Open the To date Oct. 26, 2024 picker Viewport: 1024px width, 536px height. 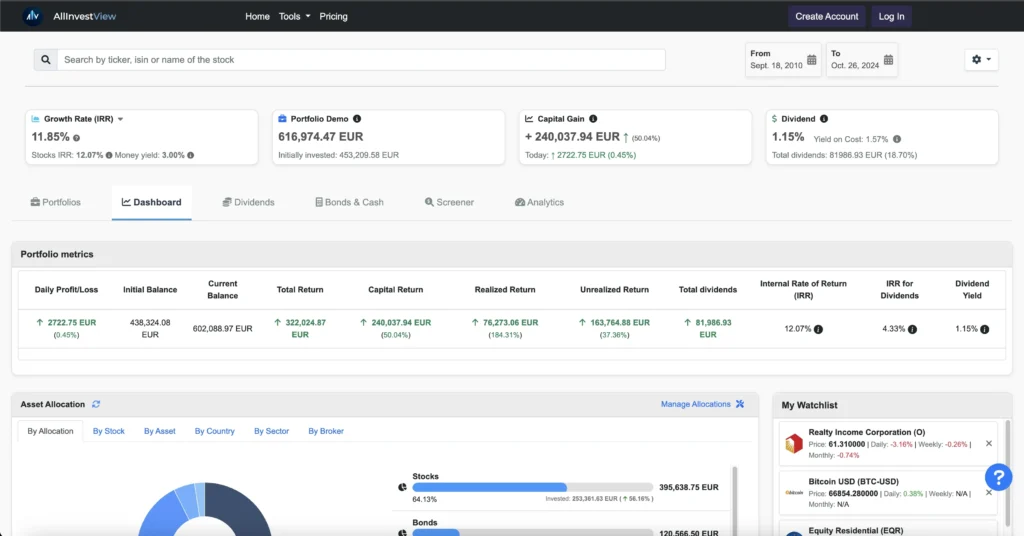[862, 59]
